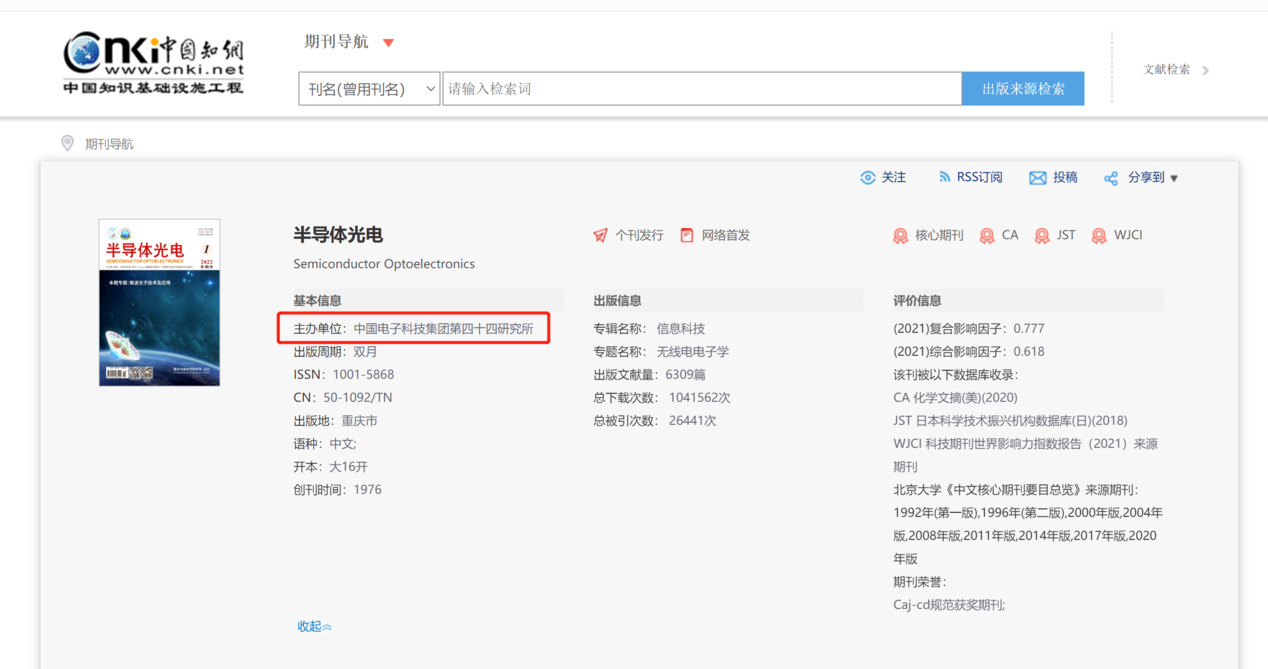The height and width of the screenshot is (669, 1268).
Task: Expand the 期刊导航 red arrow dropdown
Action: (389, 42)
